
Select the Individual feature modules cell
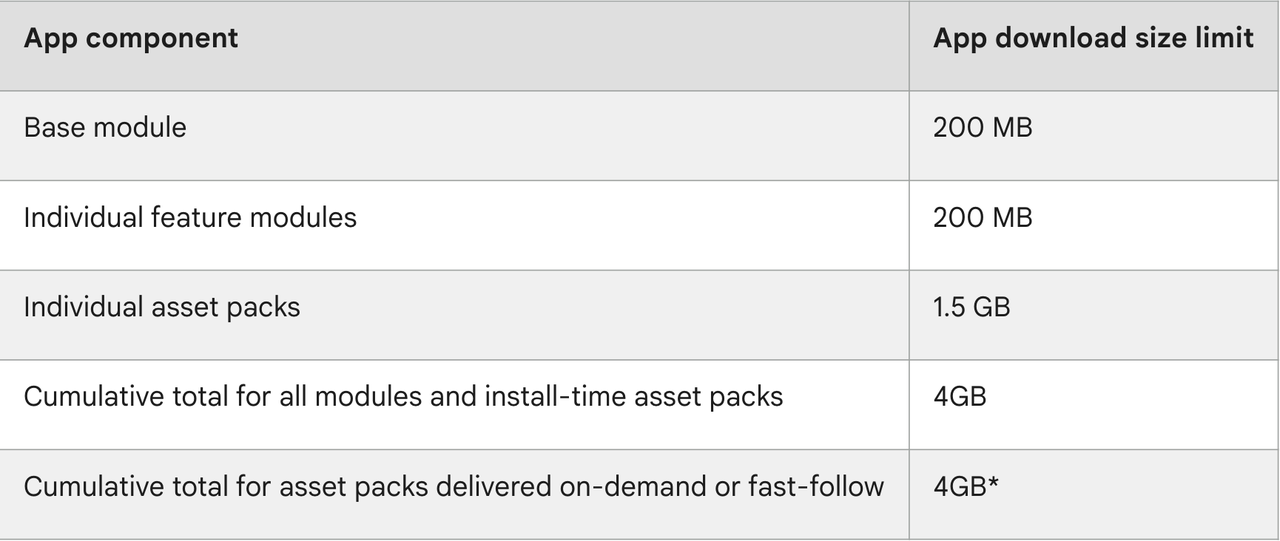tap(190, 217)
